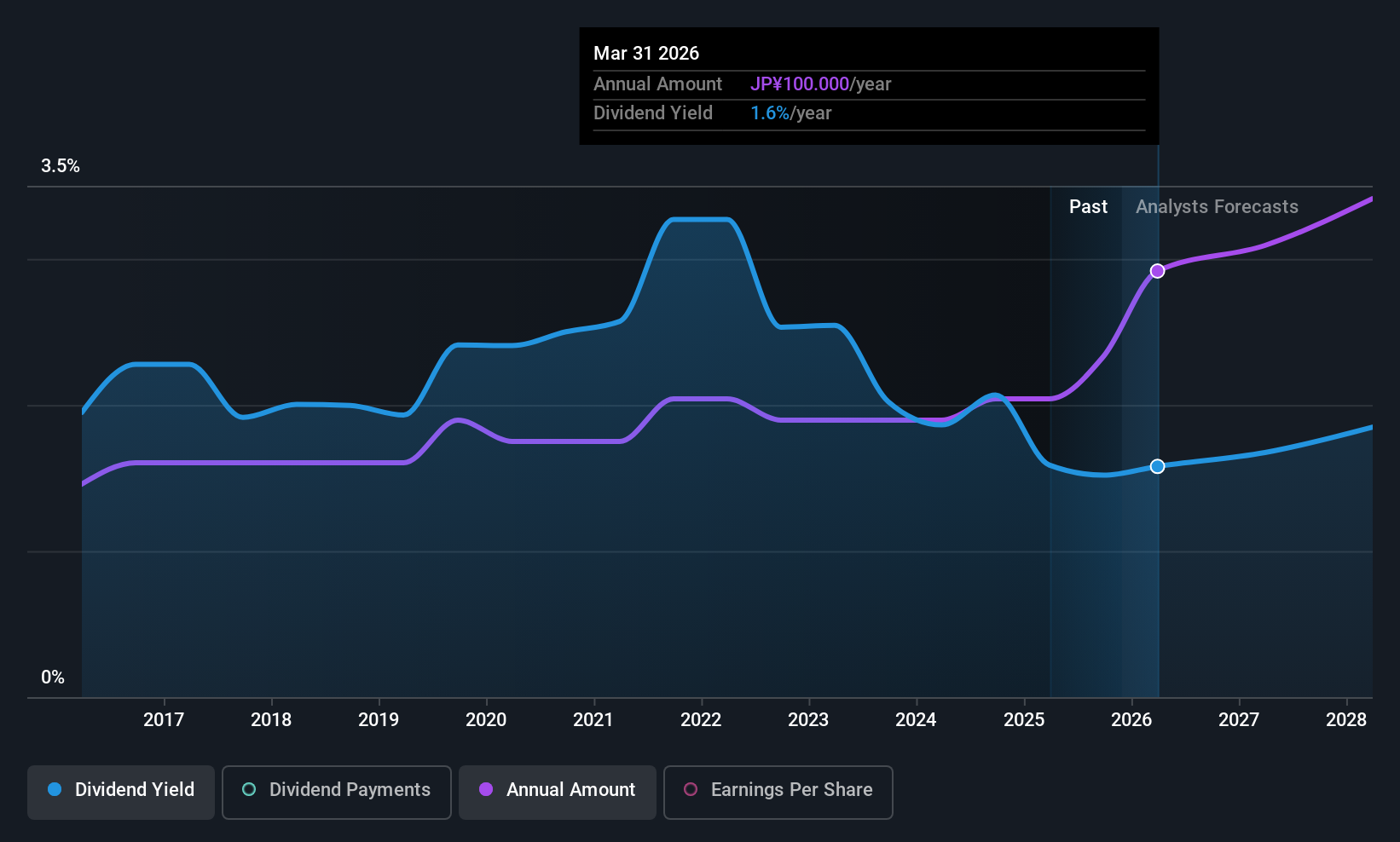The height and width of the screenshot is (842, 1400).
Task: Click the Mar 31 2026 tooltip date
Action: tap(646, 54)
